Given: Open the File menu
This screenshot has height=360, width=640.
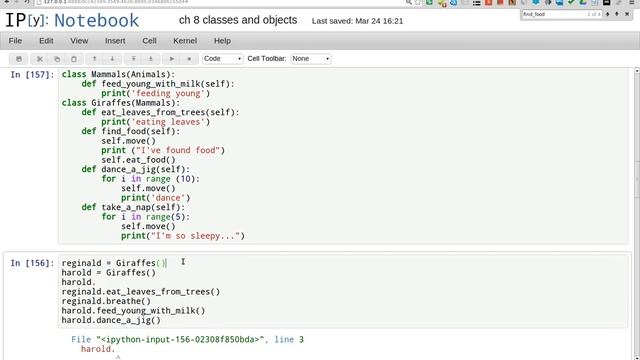Looking at the screenshot, I should pos(15,41).
